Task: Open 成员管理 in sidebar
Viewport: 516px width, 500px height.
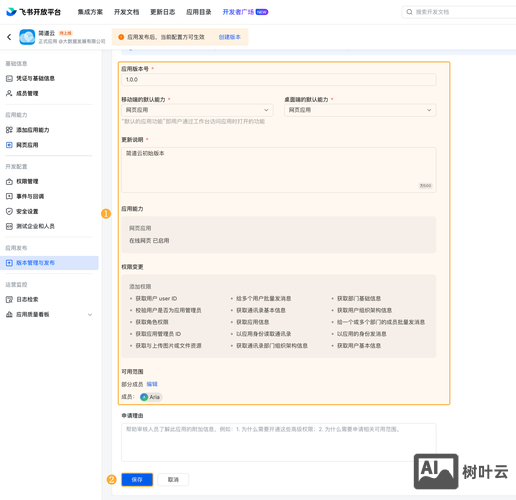Action: [27, 93]
